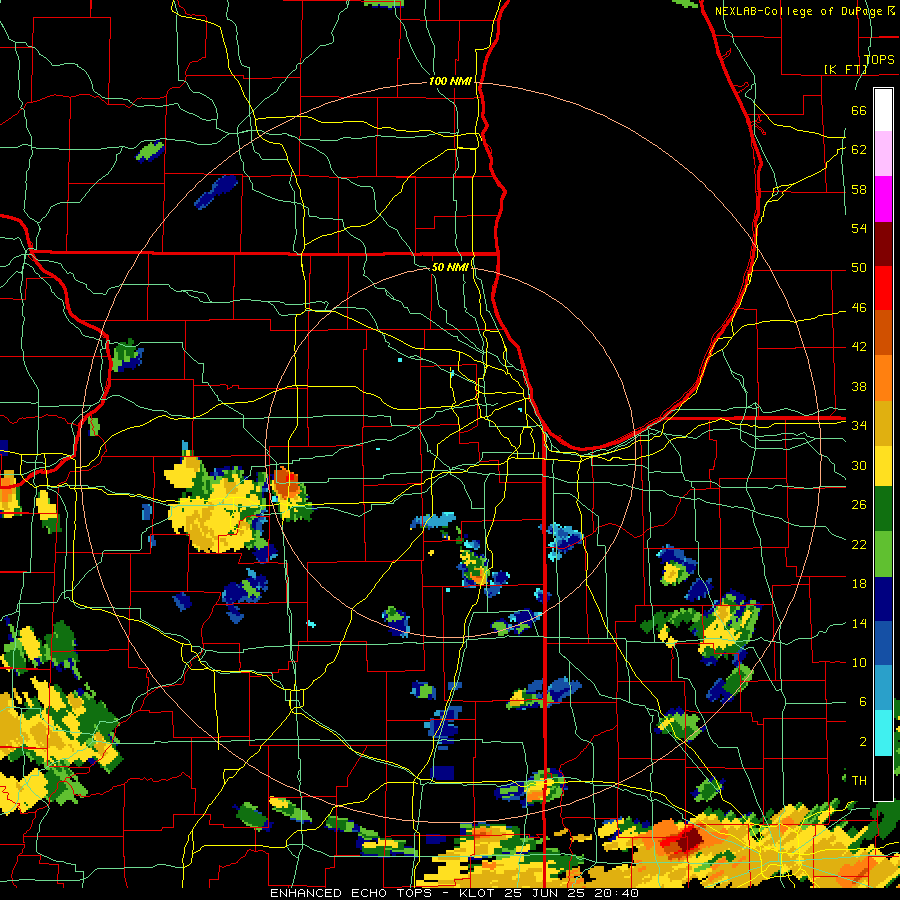Click the white swatch on the tops scale
Screen dimensions: 900x900
[883, 110]
